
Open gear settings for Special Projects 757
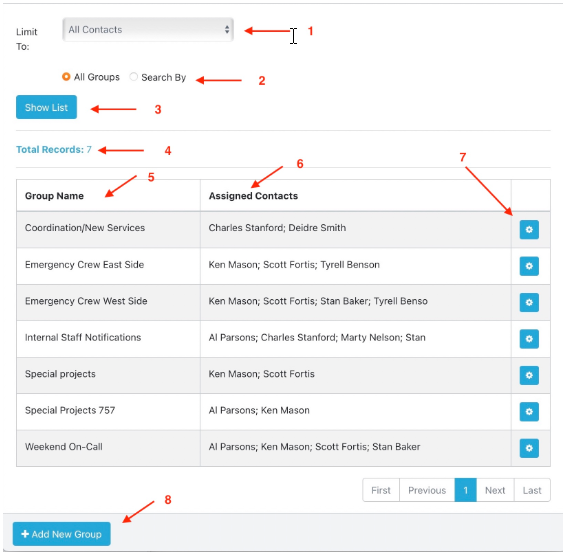[x=529, y=411]
